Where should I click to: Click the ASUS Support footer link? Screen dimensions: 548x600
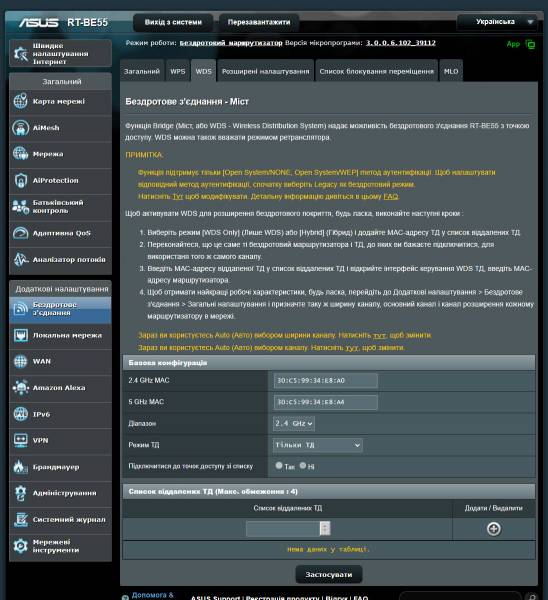pyautogui.click(x=215, y=597)
